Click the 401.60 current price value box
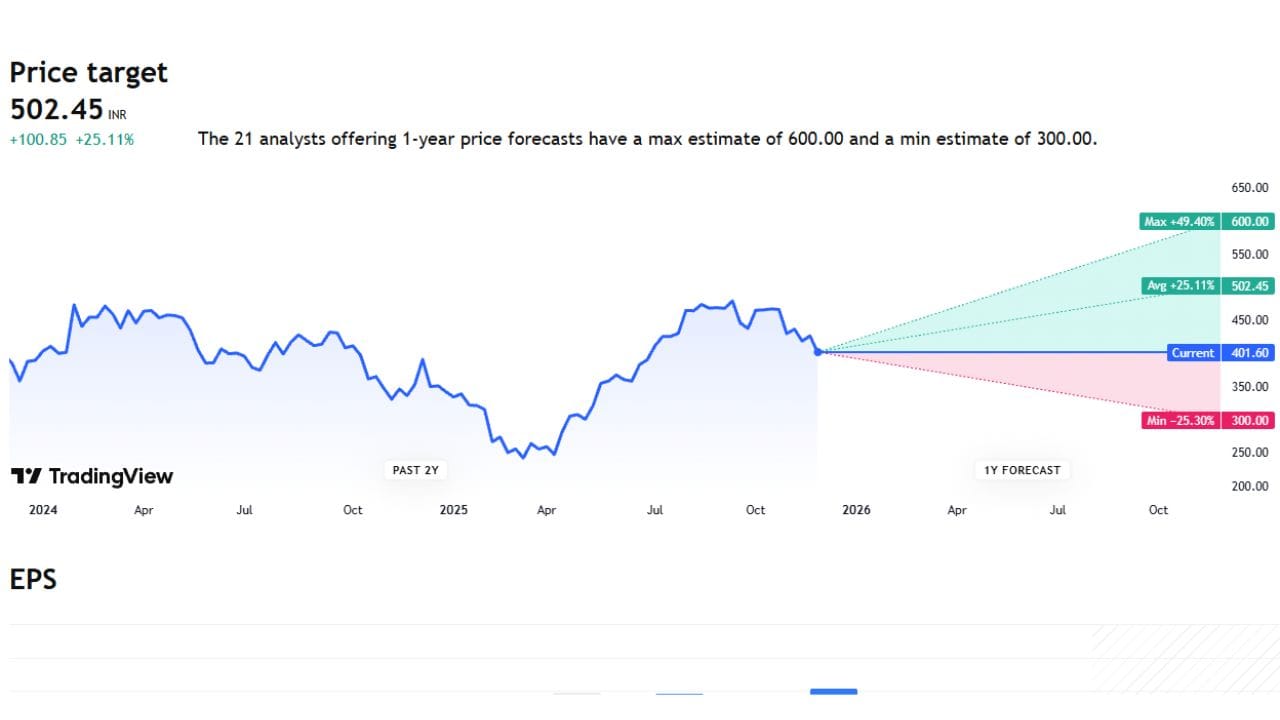Image resolution: width=1280 pixels, height=720 pixels. click(1249, 353)
